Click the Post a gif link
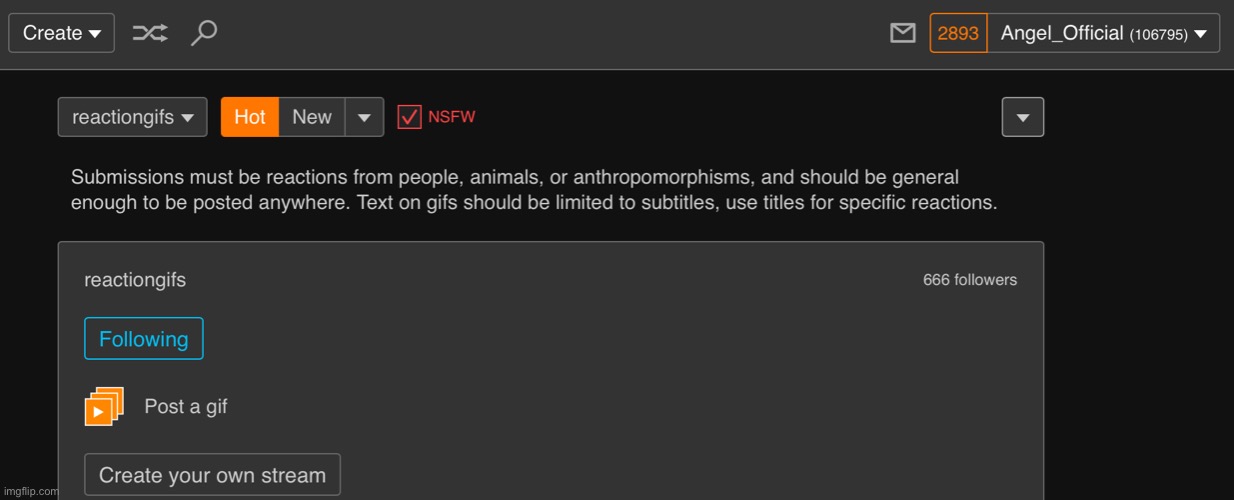 [186, 406]
